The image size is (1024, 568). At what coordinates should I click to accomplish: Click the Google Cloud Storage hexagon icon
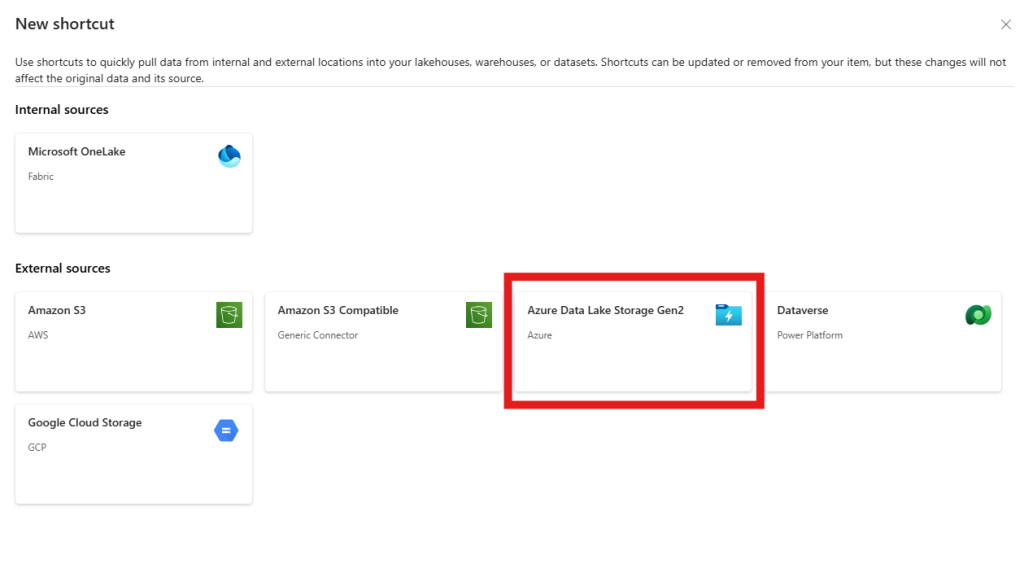[x=226, y=430]
